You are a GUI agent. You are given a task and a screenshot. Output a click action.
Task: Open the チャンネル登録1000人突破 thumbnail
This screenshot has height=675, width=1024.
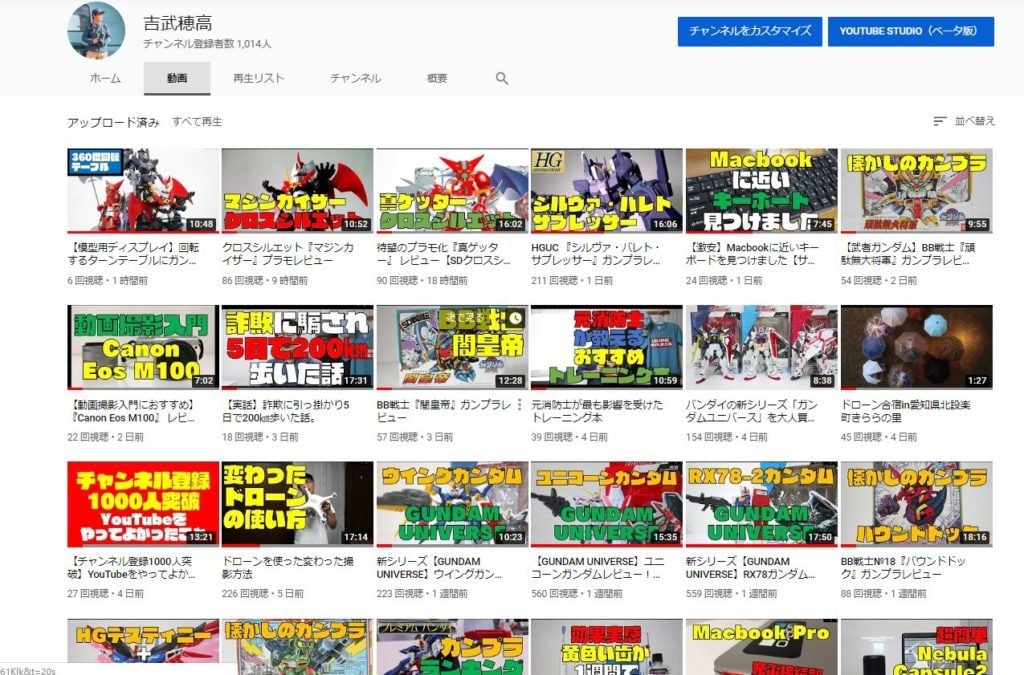143,504
